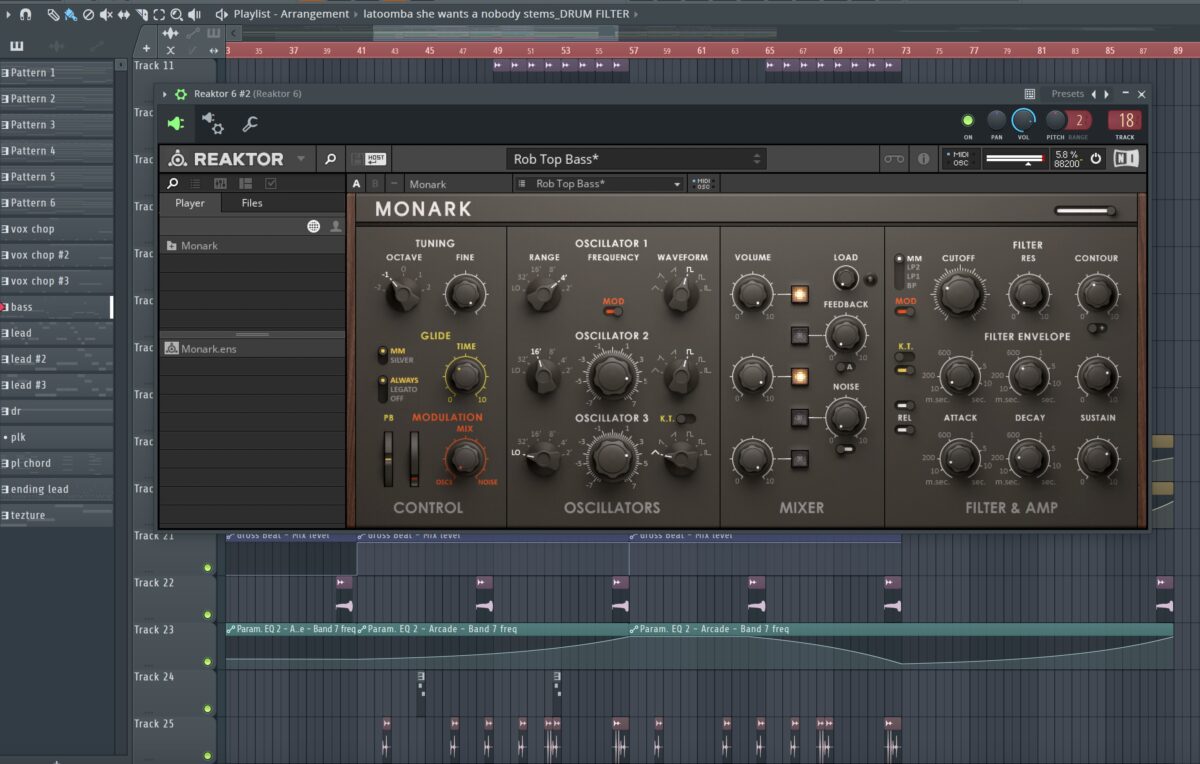
Task: Click Playlist - Arrangement breadcrumb title
Action: click(291, 14)
